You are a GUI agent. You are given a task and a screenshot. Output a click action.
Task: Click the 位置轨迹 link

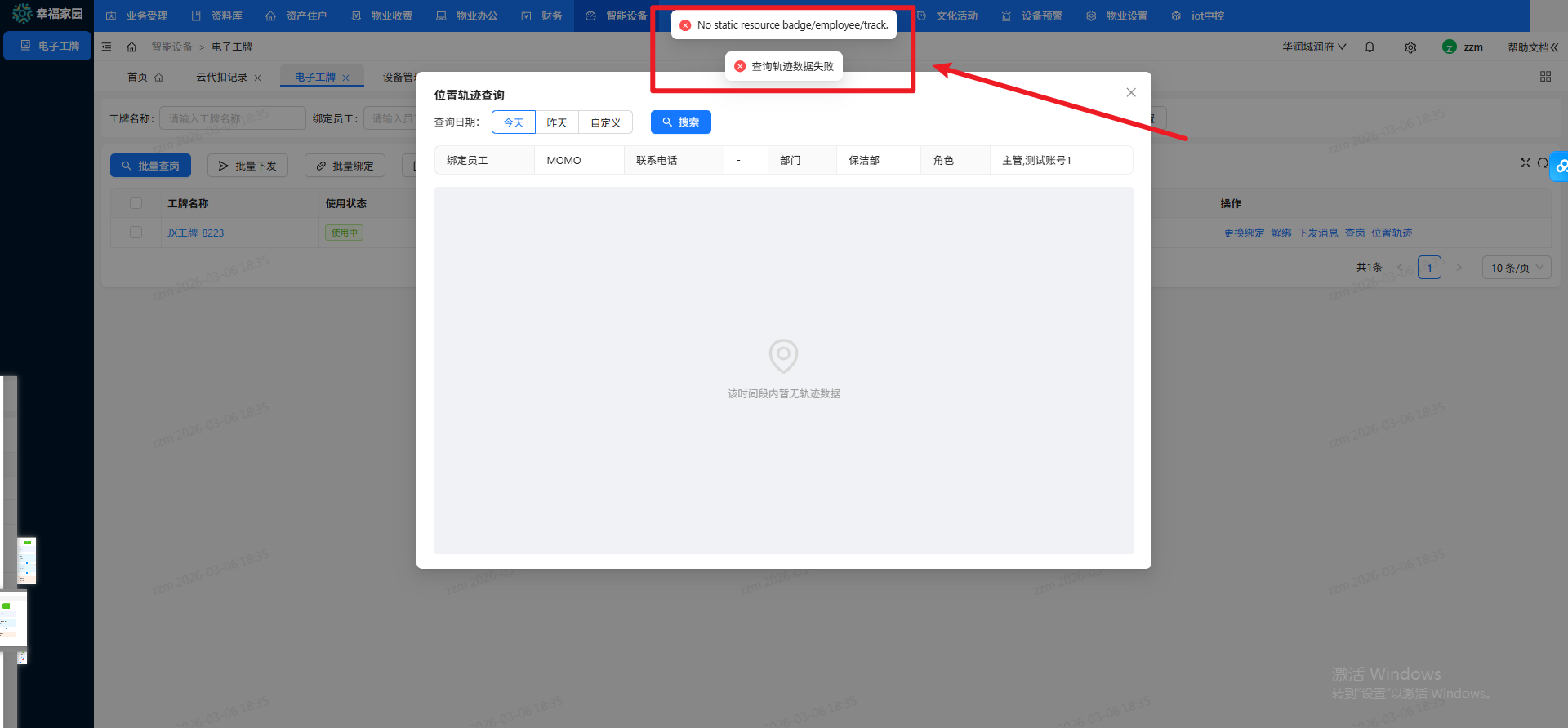(x=1392, y=233)
